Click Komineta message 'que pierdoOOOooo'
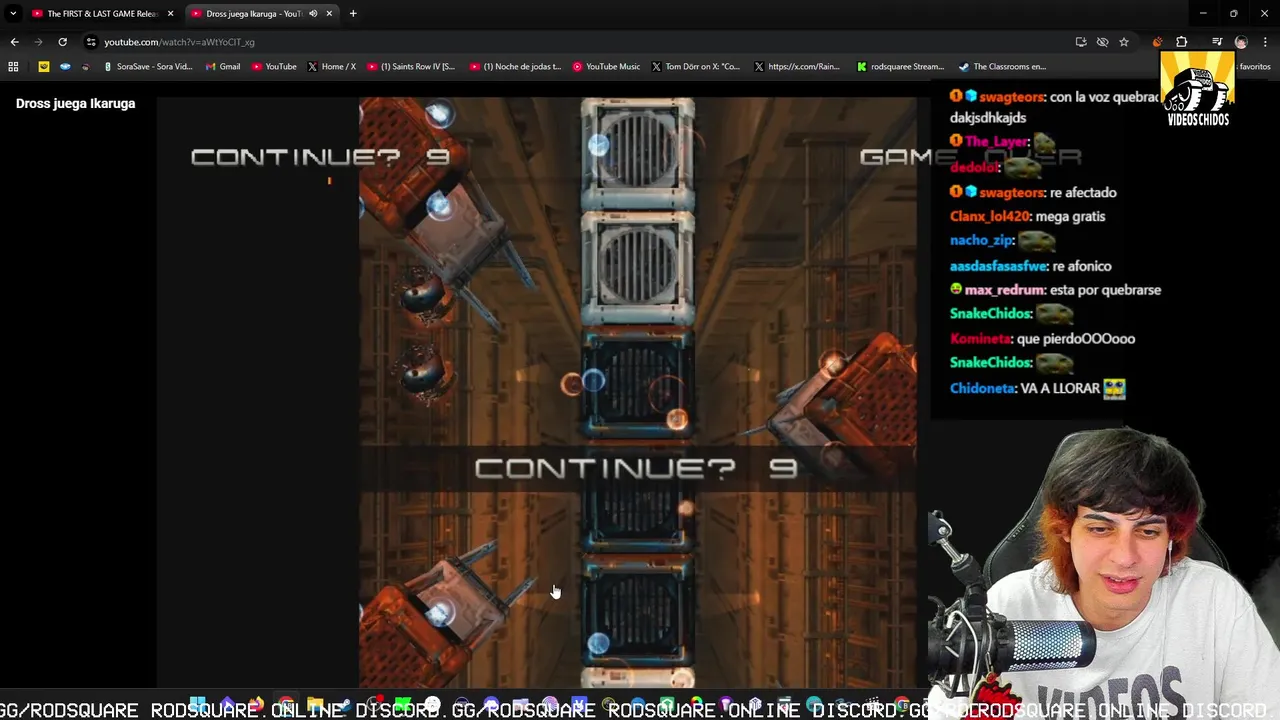This screenshot has height=720, width=1280. point(1076,339)
